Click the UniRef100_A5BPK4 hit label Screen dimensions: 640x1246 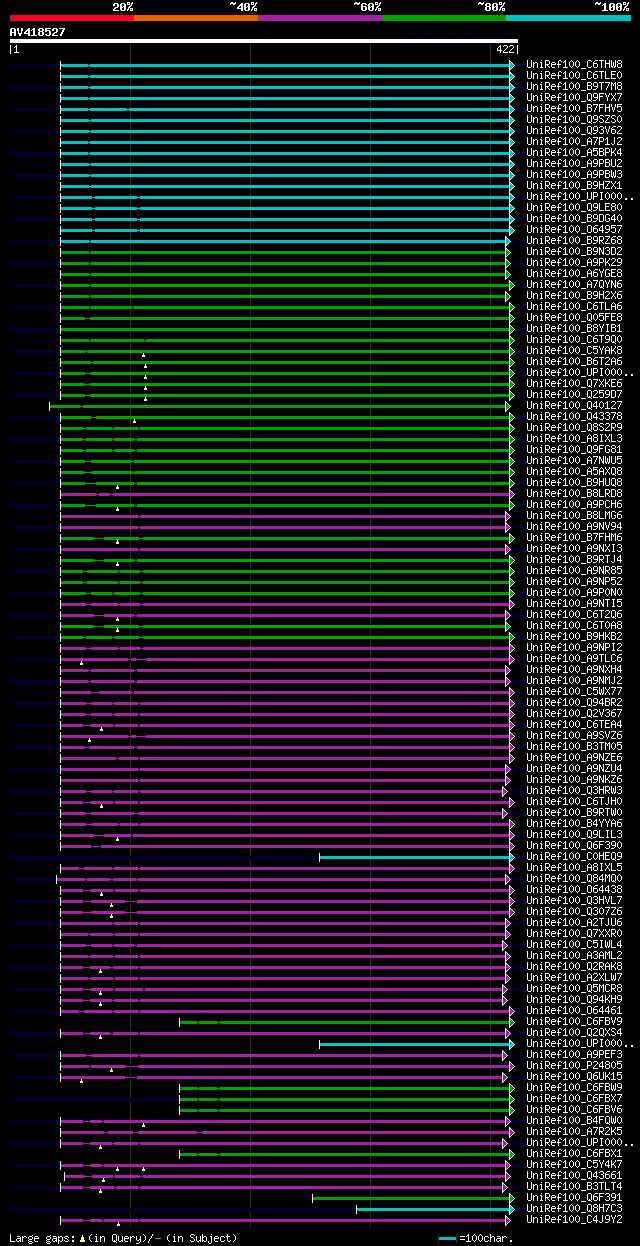[574, 152]
